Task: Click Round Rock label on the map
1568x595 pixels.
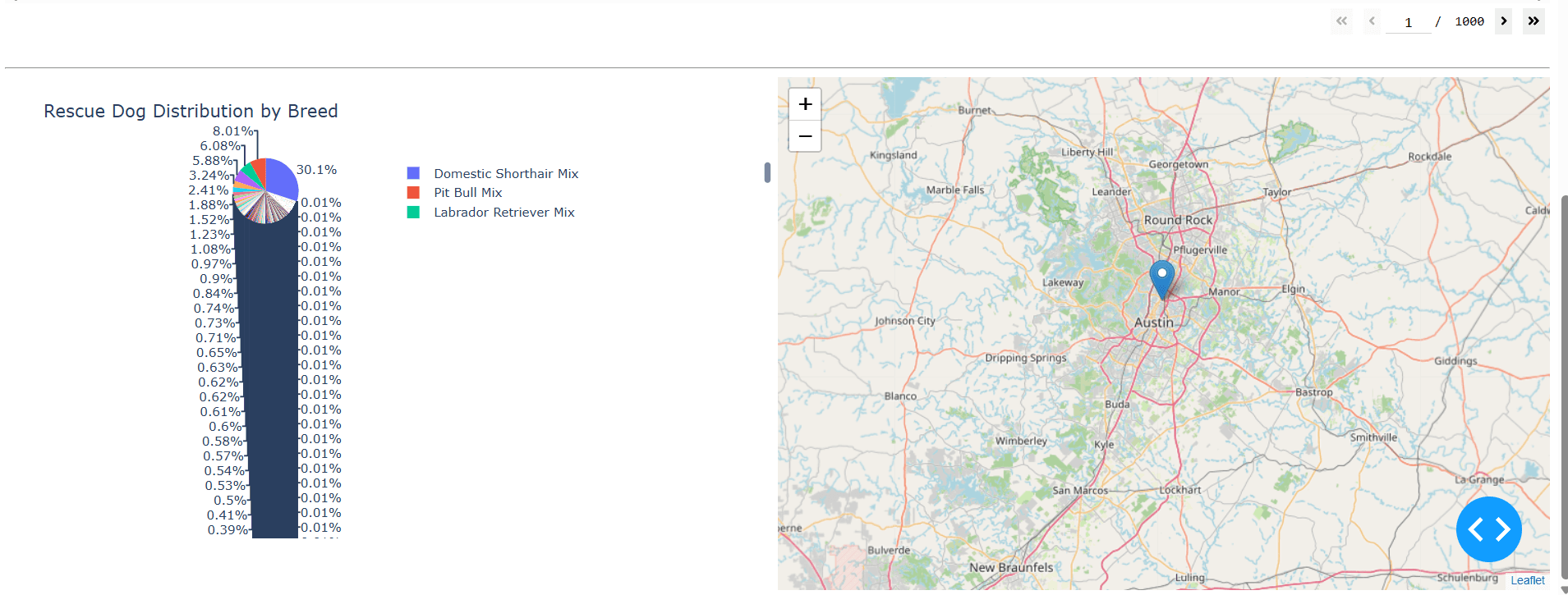Action: (1178, 220)
